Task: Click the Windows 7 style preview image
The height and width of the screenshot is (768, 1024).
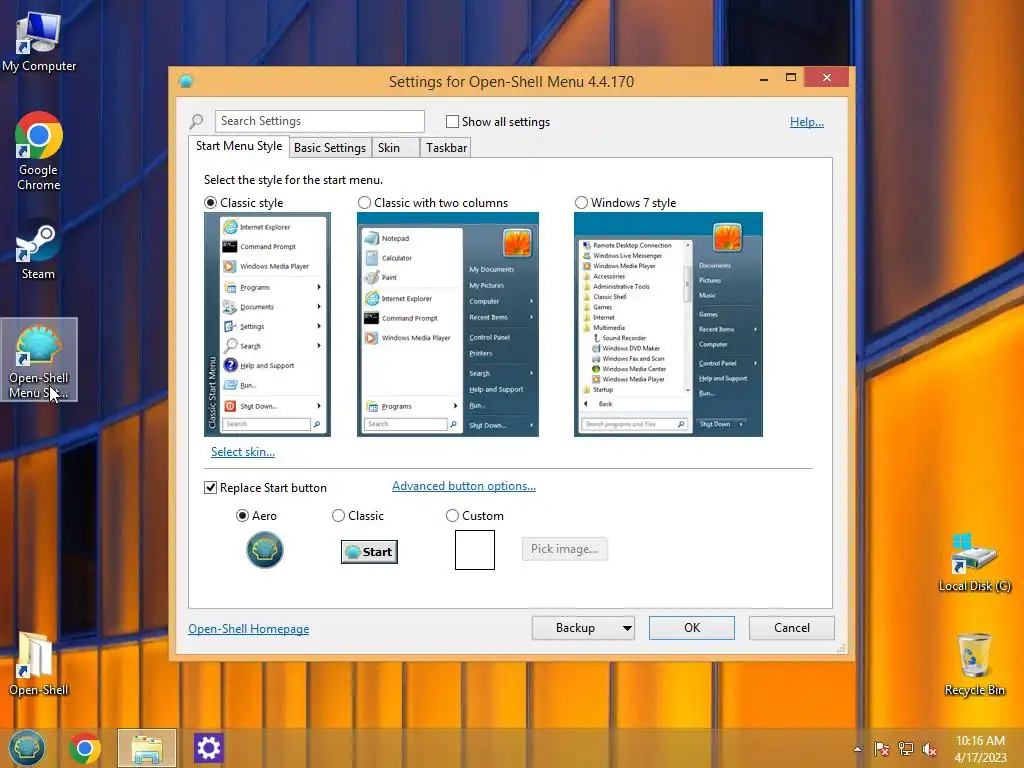Action: click(x=668, y=325)
